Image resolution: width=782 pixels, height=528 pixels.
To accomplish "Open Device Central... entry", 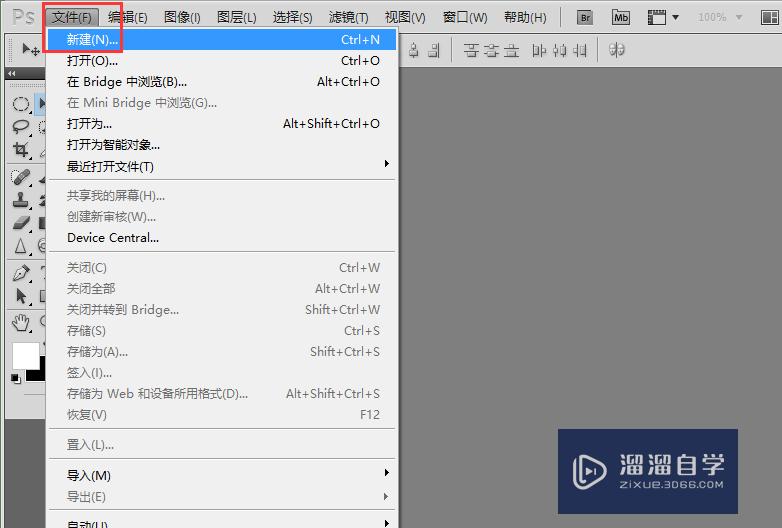I will [x=222, y=238].
